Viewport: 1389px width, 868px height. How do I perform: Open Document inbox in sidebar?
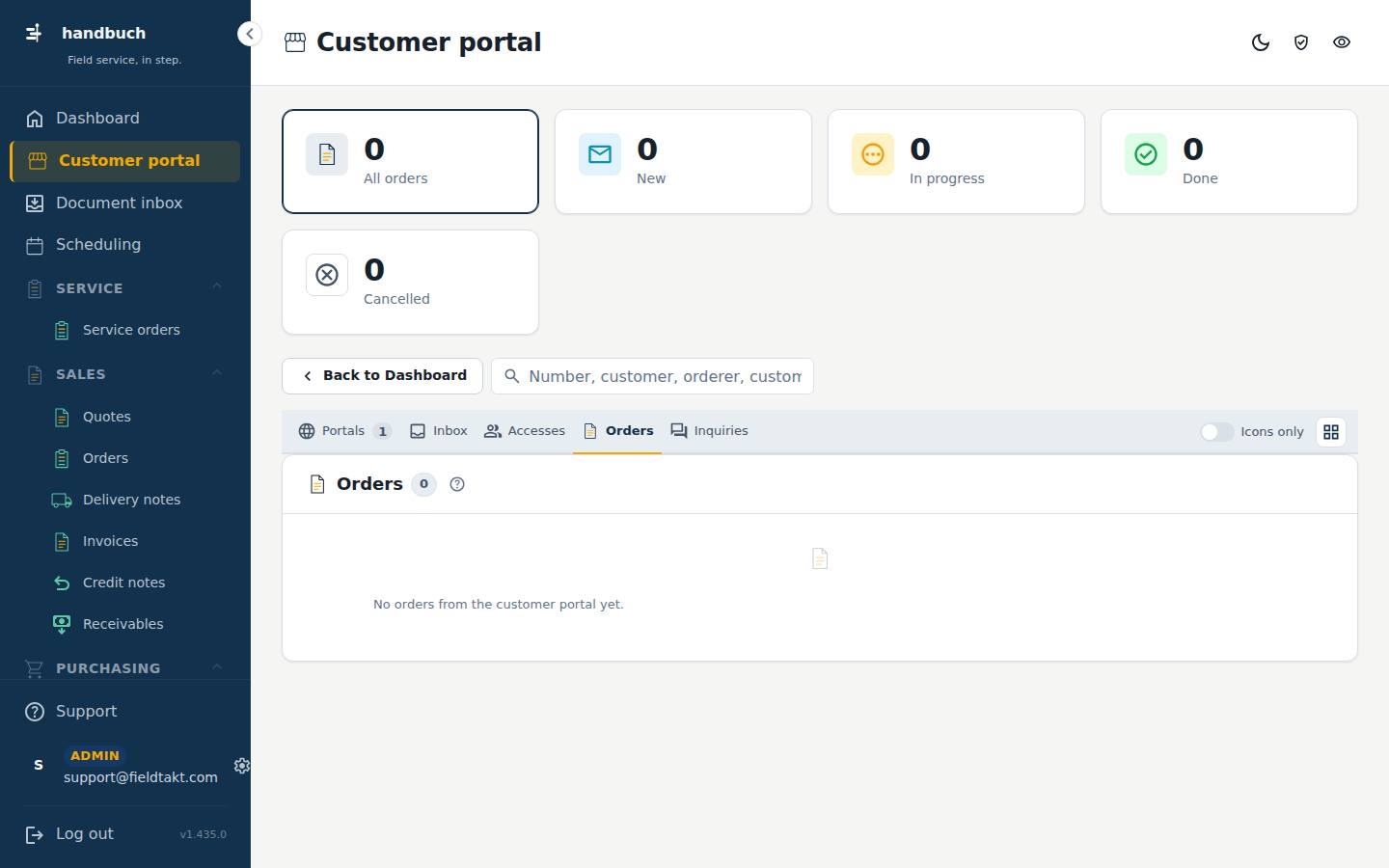(x=125, y=203)
